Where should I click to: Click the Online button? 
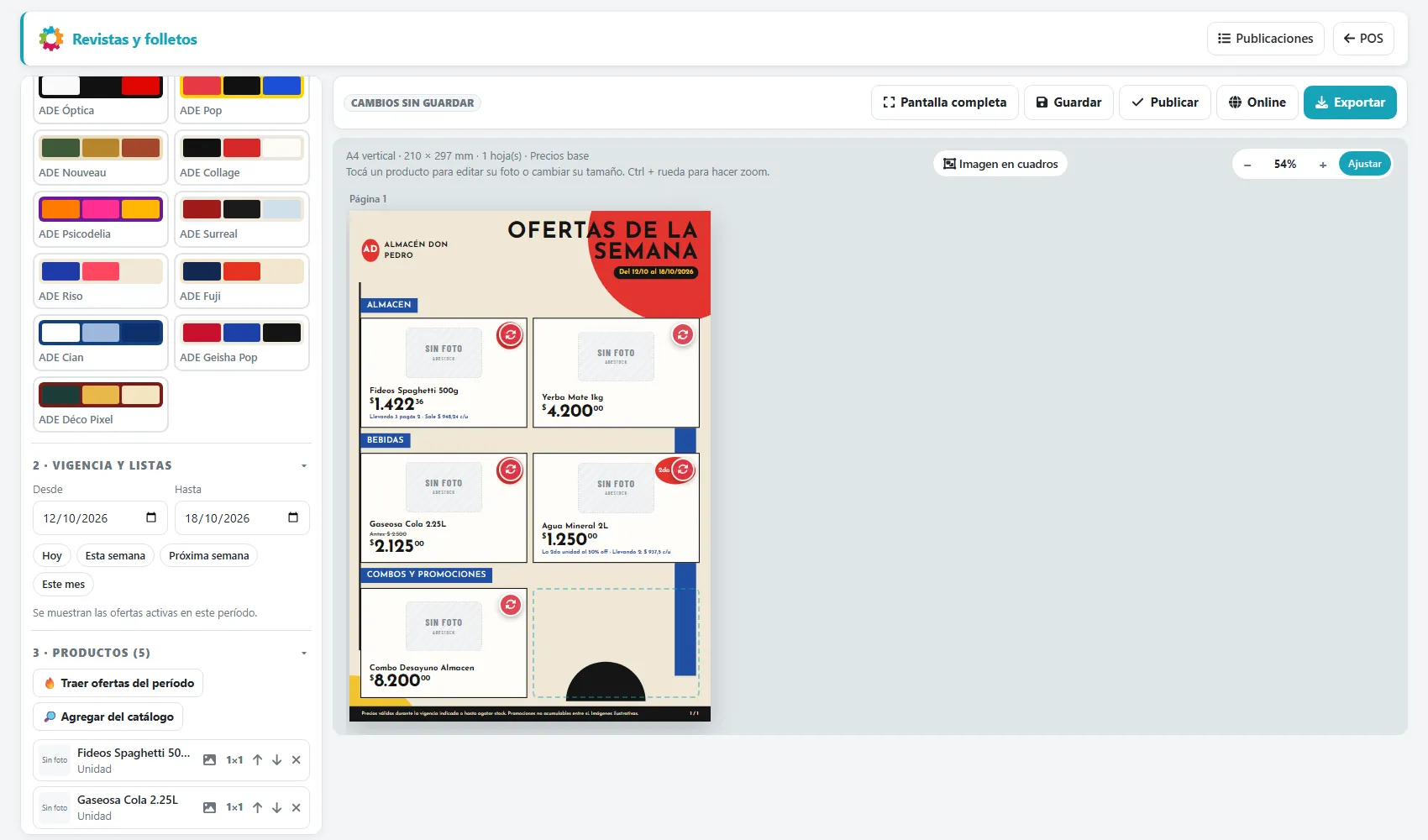pyautogui.click(x=1257, y=102)
